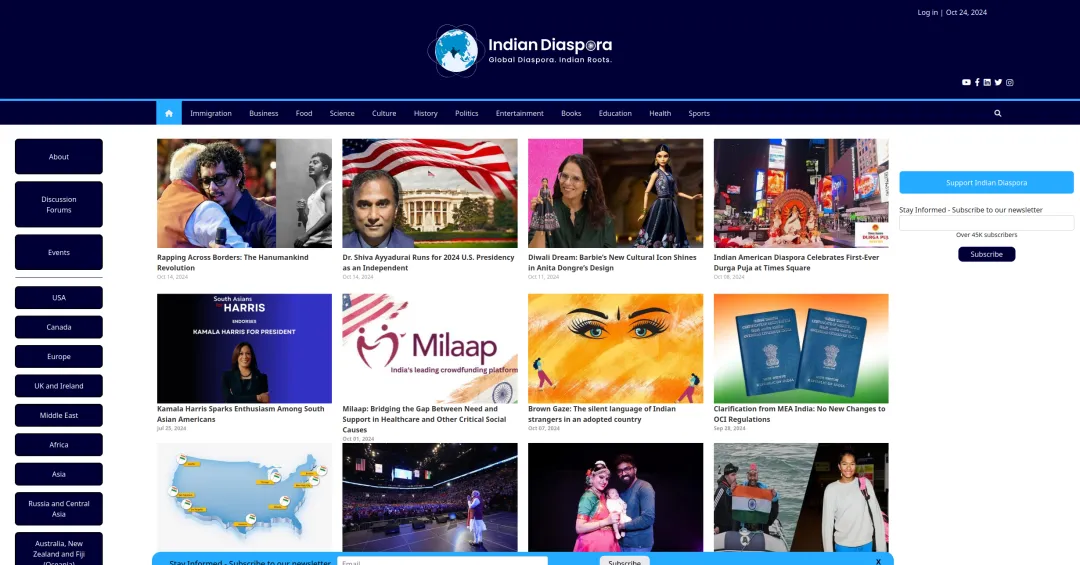Image resolution: width=1080 pixels, height=565 pixels.
Task: Focus the sidebar newsletter email field
Action: tap(986, 223)
